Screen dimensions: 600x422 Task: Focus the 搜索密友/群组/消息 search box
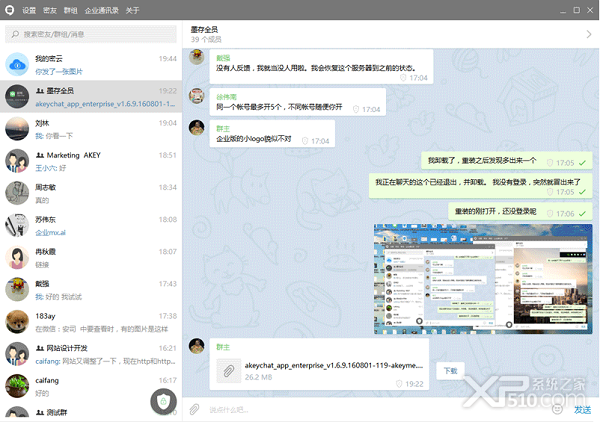pyautogui.click(x=91, y=34)
